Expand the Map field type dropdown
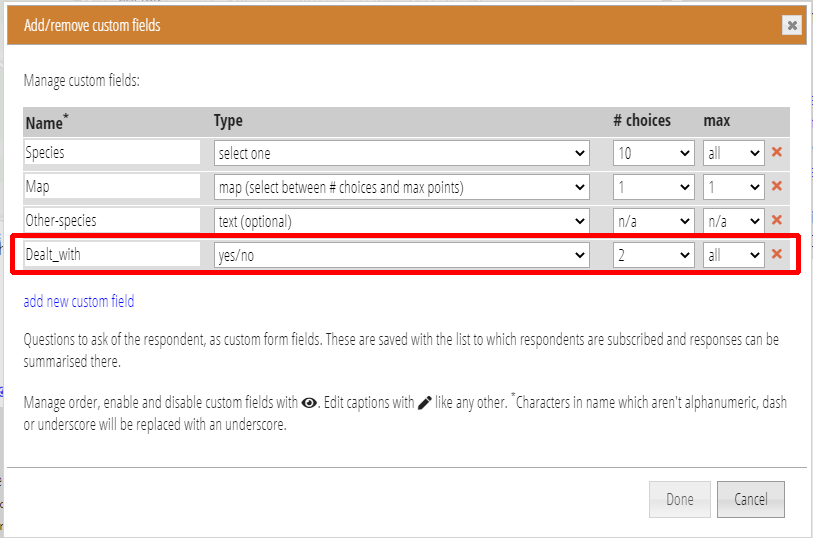The image size is (813, 538). (x=402, y=187)
